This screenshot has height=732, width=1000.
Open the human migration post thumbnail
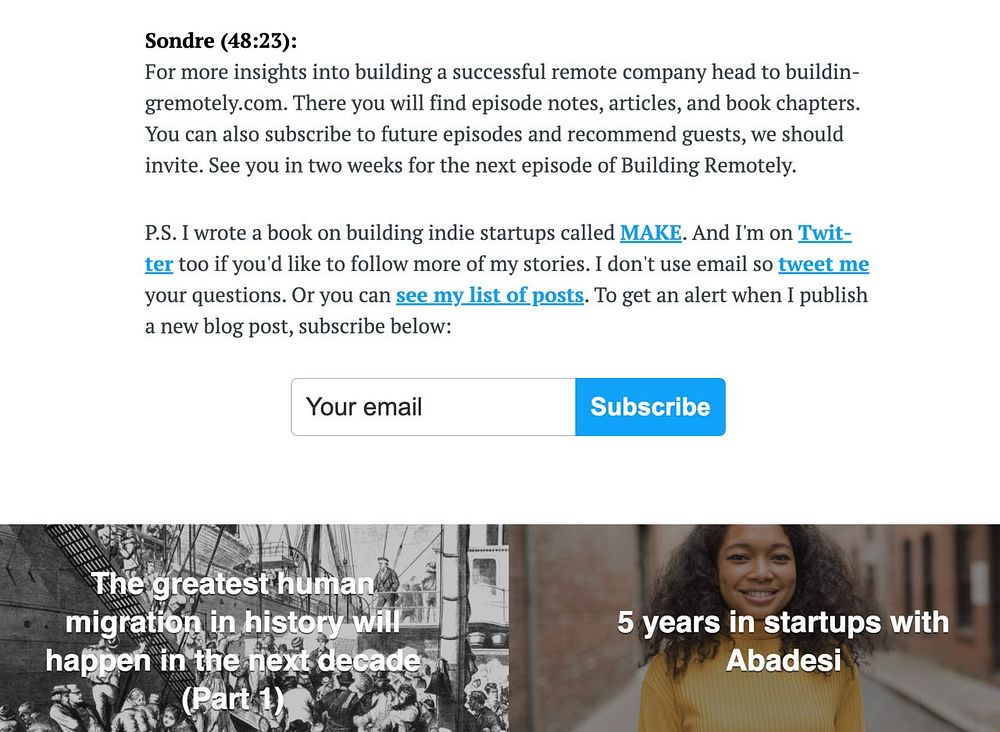[254, 628]
